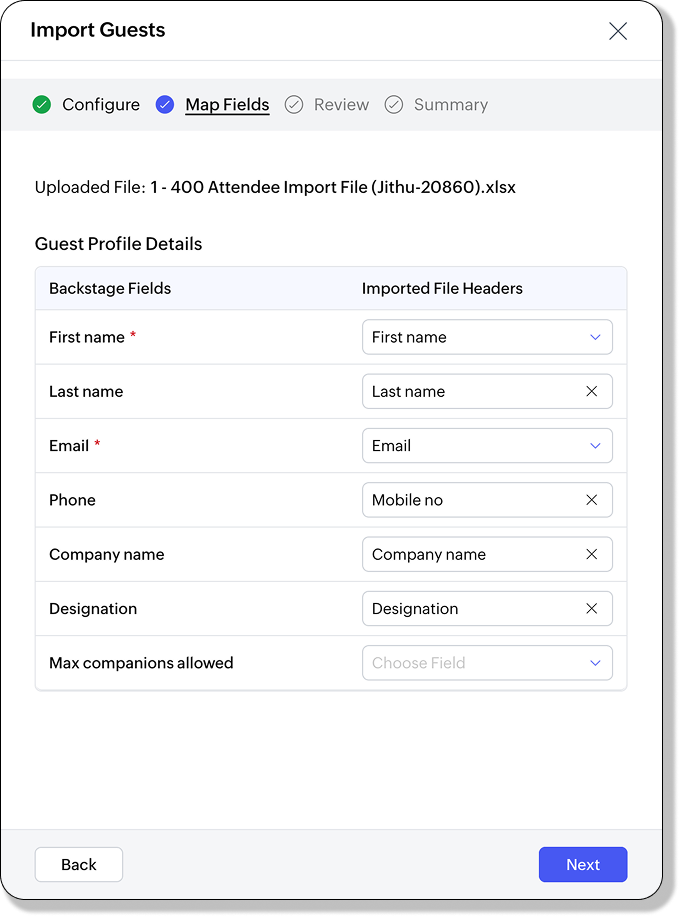This screenshot has width=679, height=916.
Task: Jump to the Summary step
Action: pyautogui.click(x=450, y=104)
